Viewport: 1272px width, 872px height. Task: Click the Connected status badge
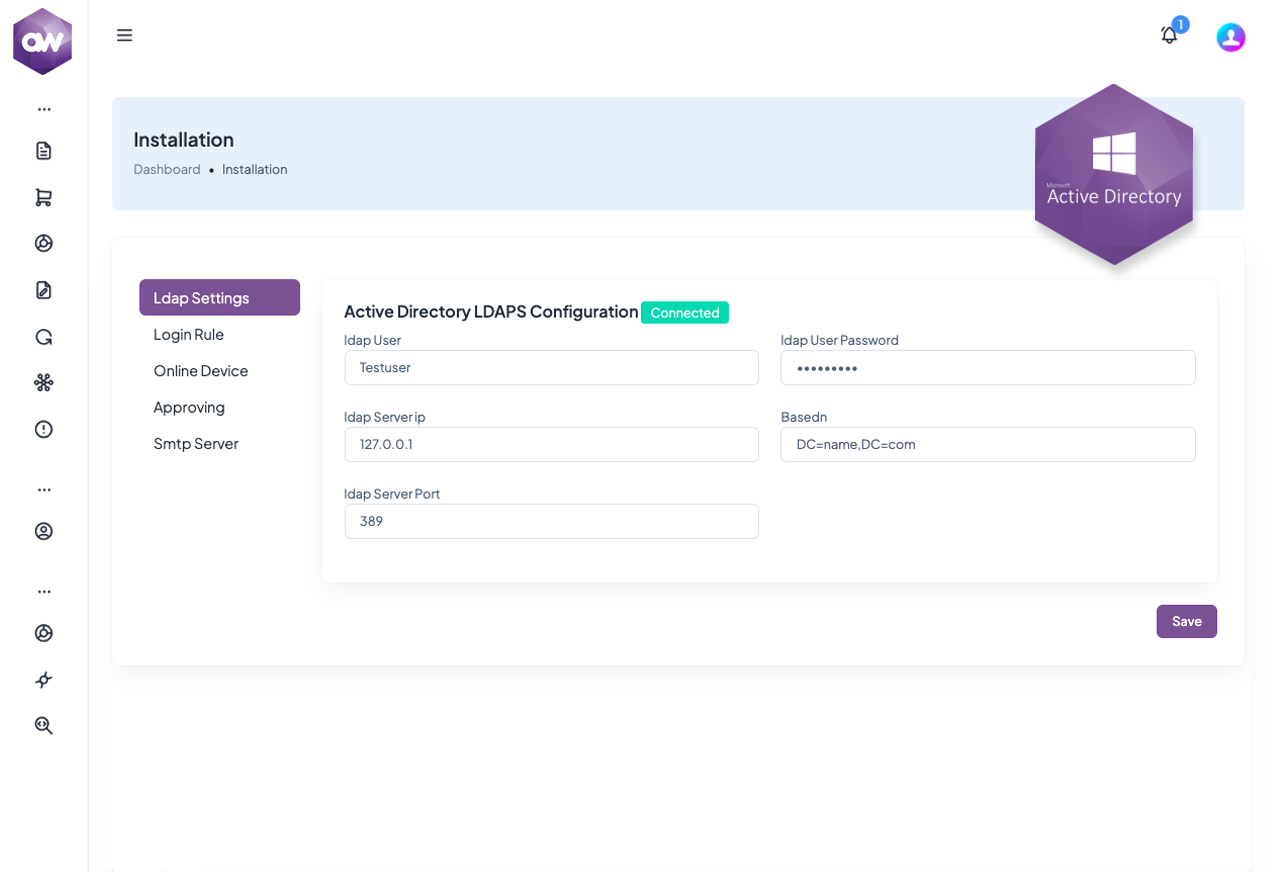pos(685,312)
